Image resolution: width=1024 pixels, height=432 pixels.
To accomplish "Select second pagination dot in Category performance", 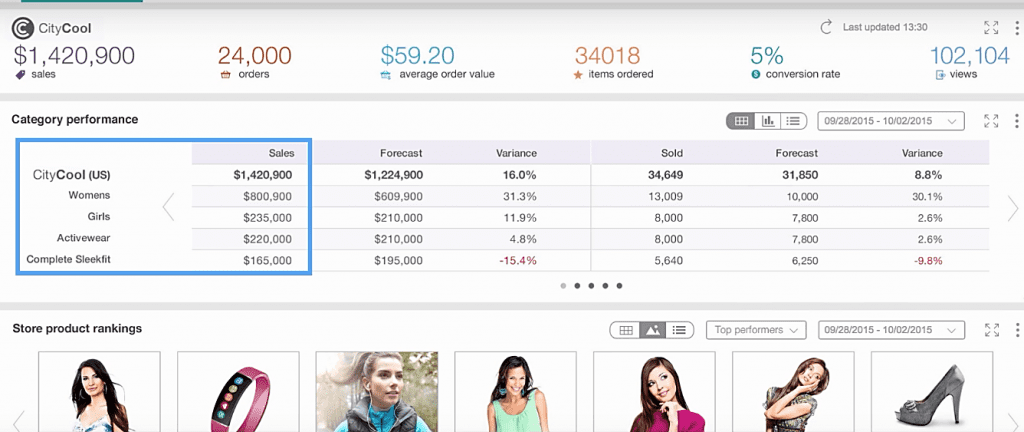I will point(577,285).
